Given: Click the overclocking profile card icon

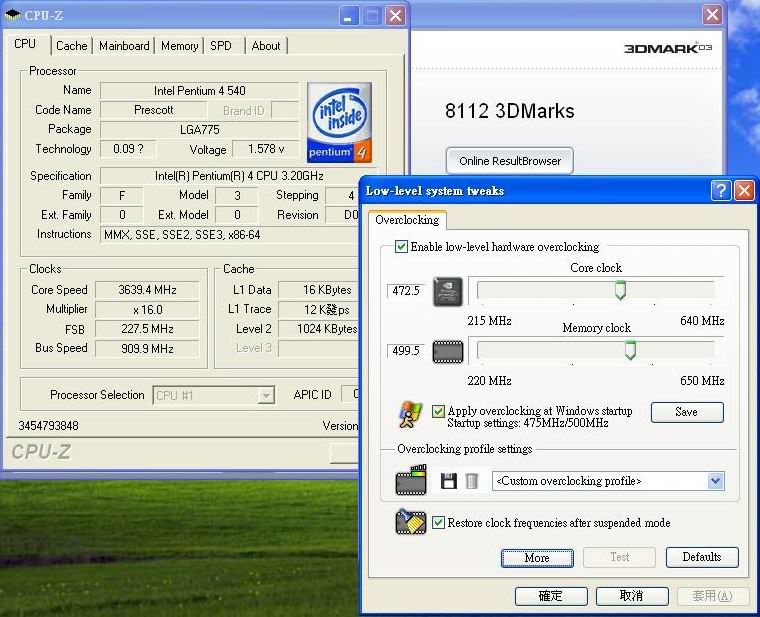Looking at the screenshot, I should click(411, 480).
